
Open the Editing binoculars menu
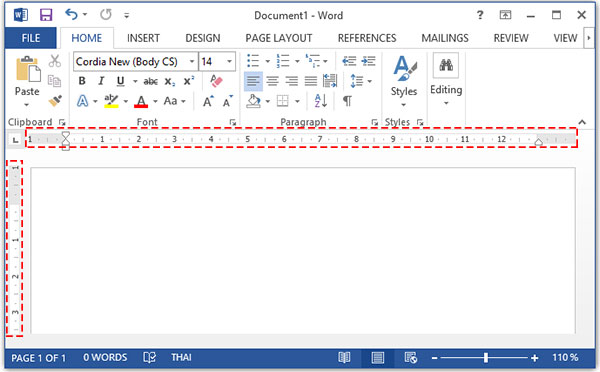[446, 80]
